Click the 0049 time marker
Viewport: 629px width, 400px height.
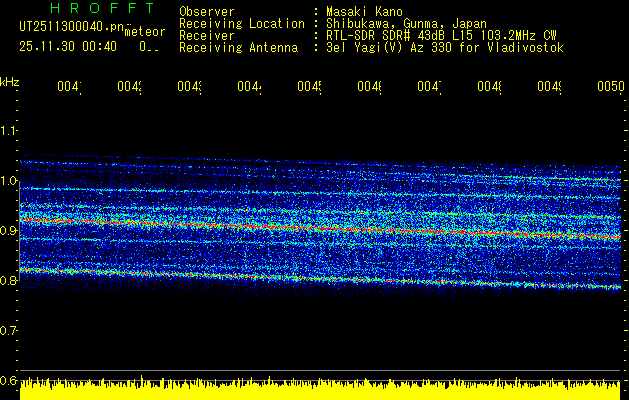(549, 86)
